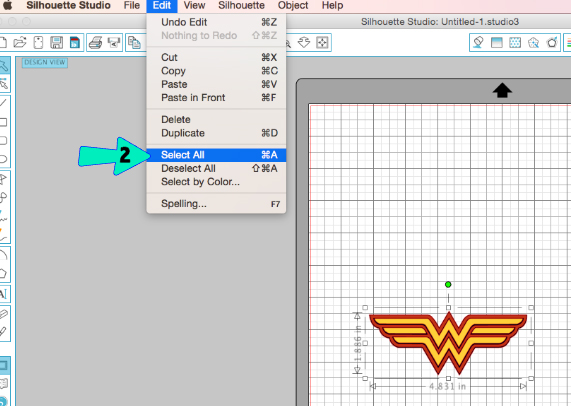Select the Draw a Rectangle tool
571x406 pixels.
coord(4,122)
